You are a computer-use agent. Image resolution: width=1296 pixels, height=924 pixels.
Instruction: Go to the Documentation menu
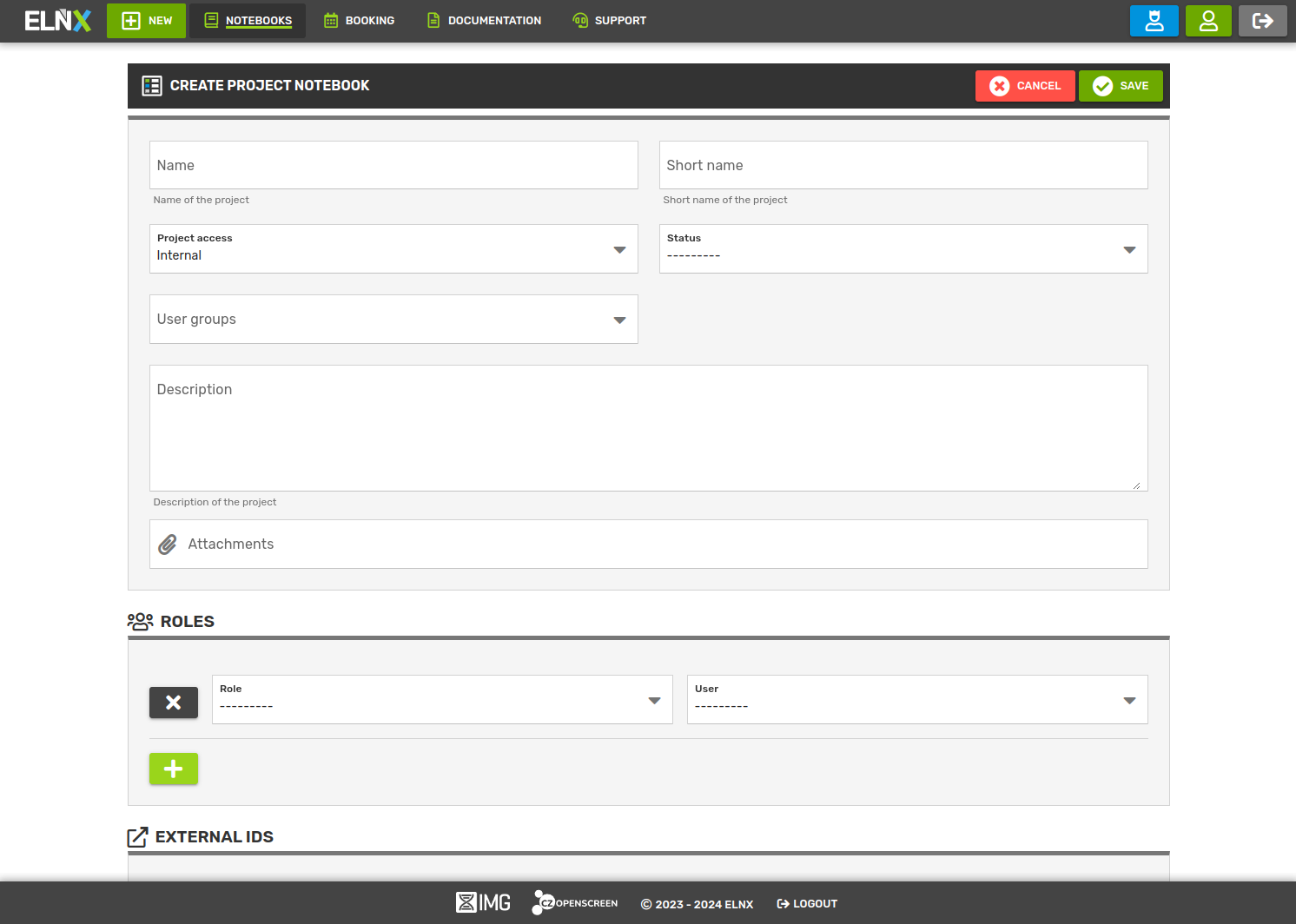coord(484,21)
